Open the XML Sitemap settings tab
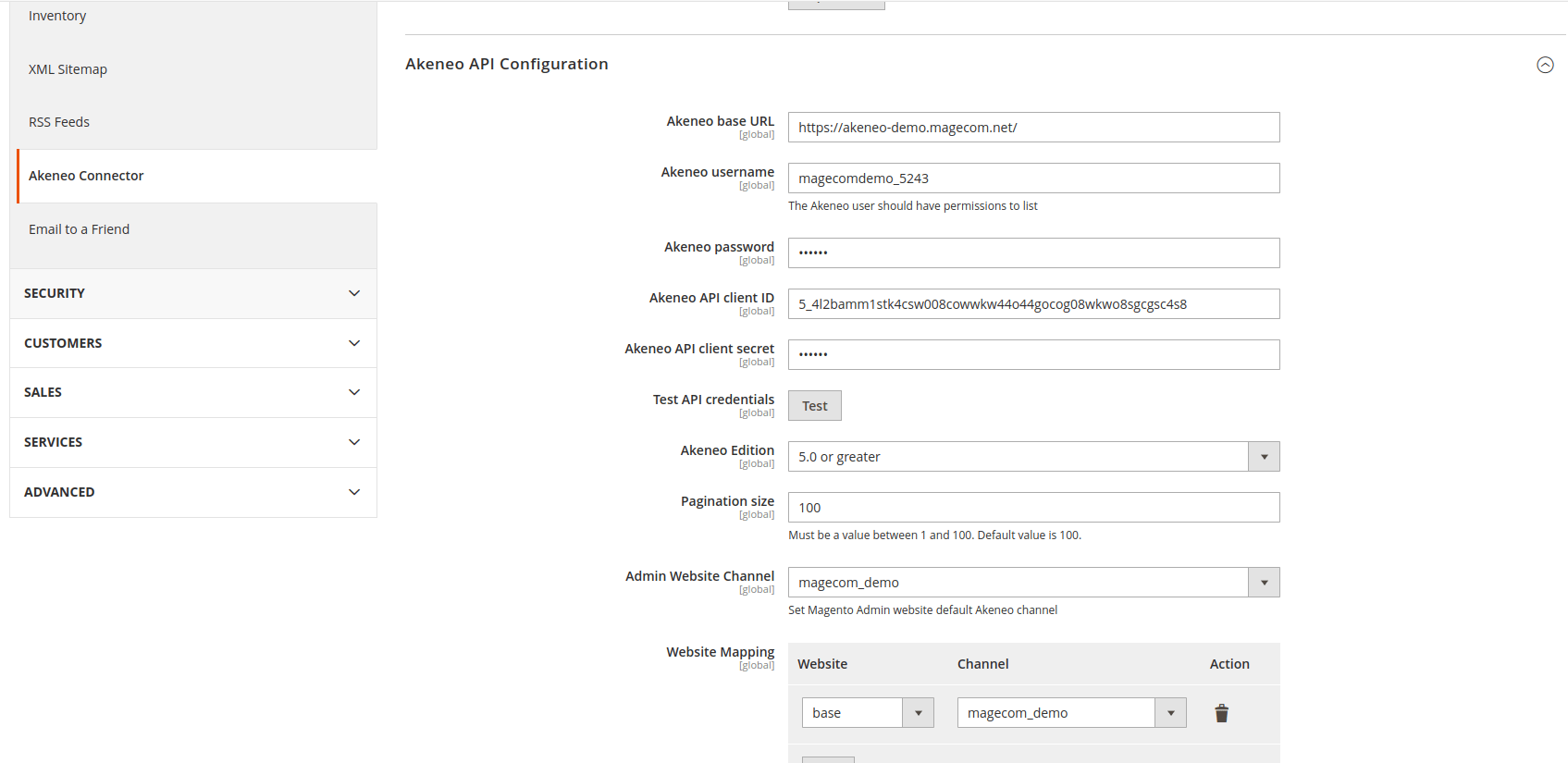This screenshot has width=1568, height=763. pos(68,69)
